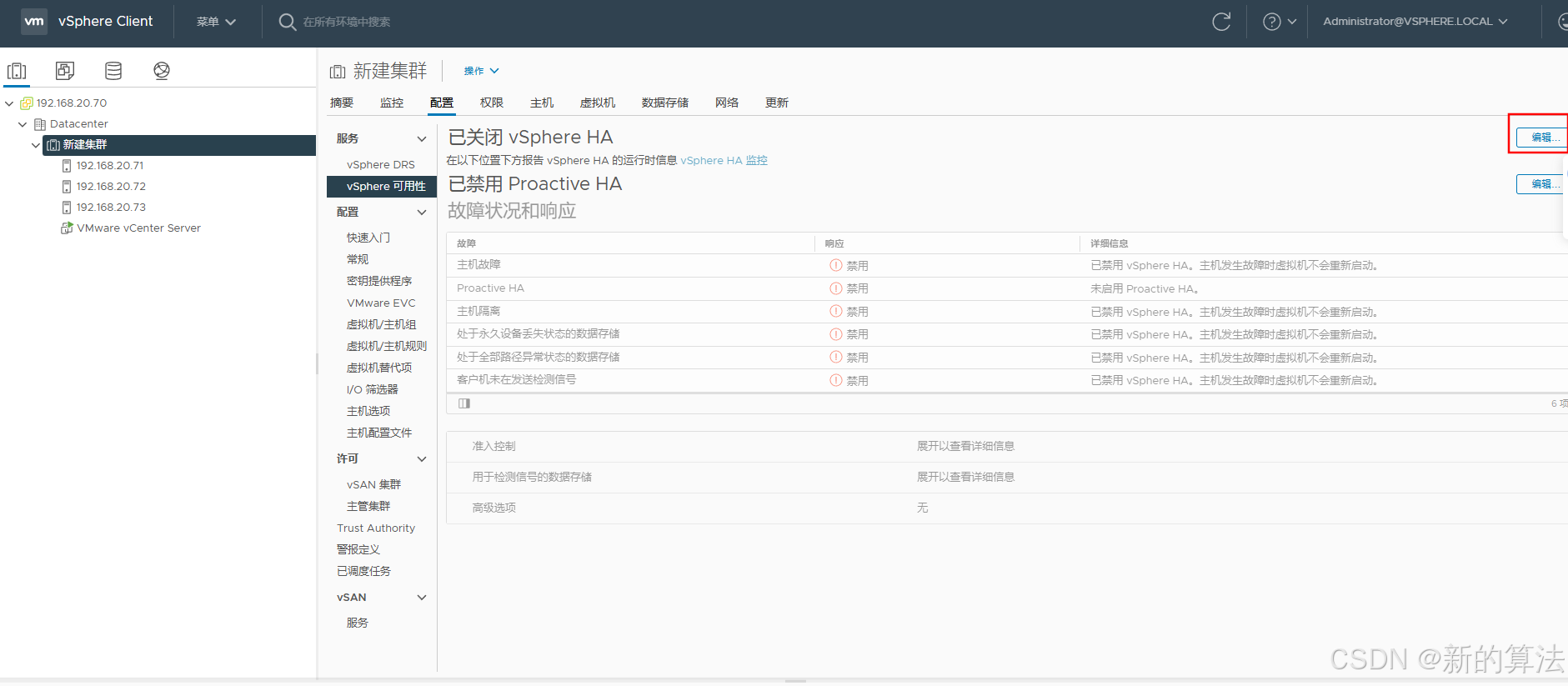Screen dimensions: 1568x686
Task: Collapse the 服务 section in the config sidebar
Action: 422,139
